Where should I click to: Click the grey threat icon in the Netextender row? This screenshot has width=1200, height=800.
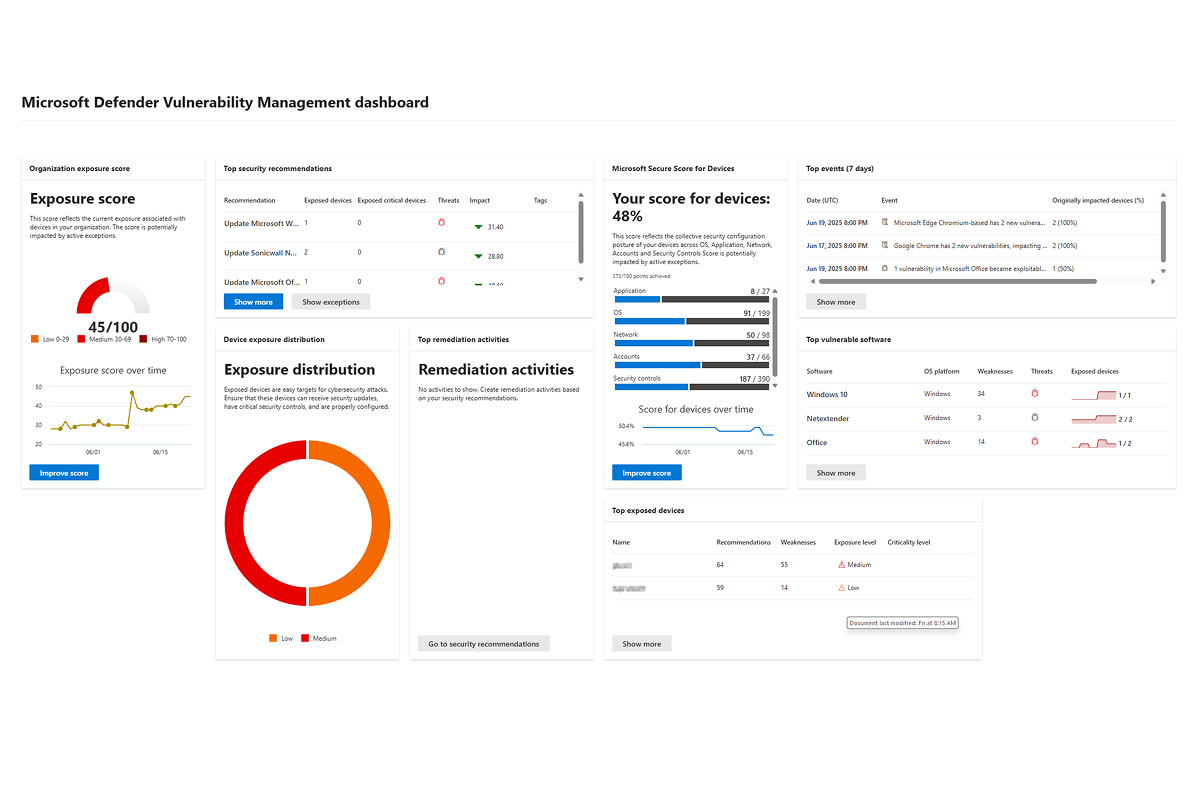coord(1035,417)
